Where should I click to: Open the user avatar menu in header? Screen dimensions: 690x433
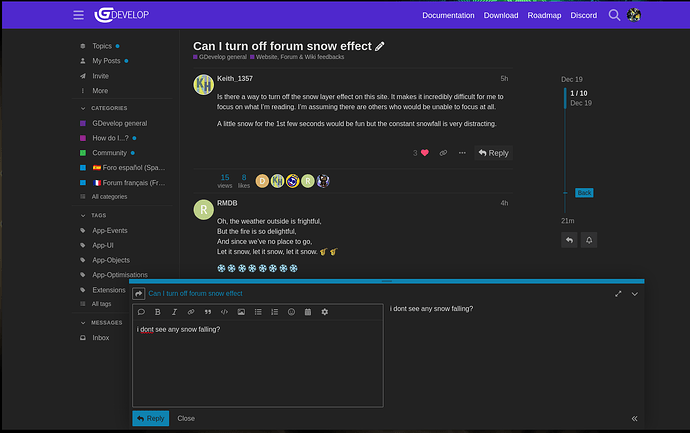tap(634, 15)
